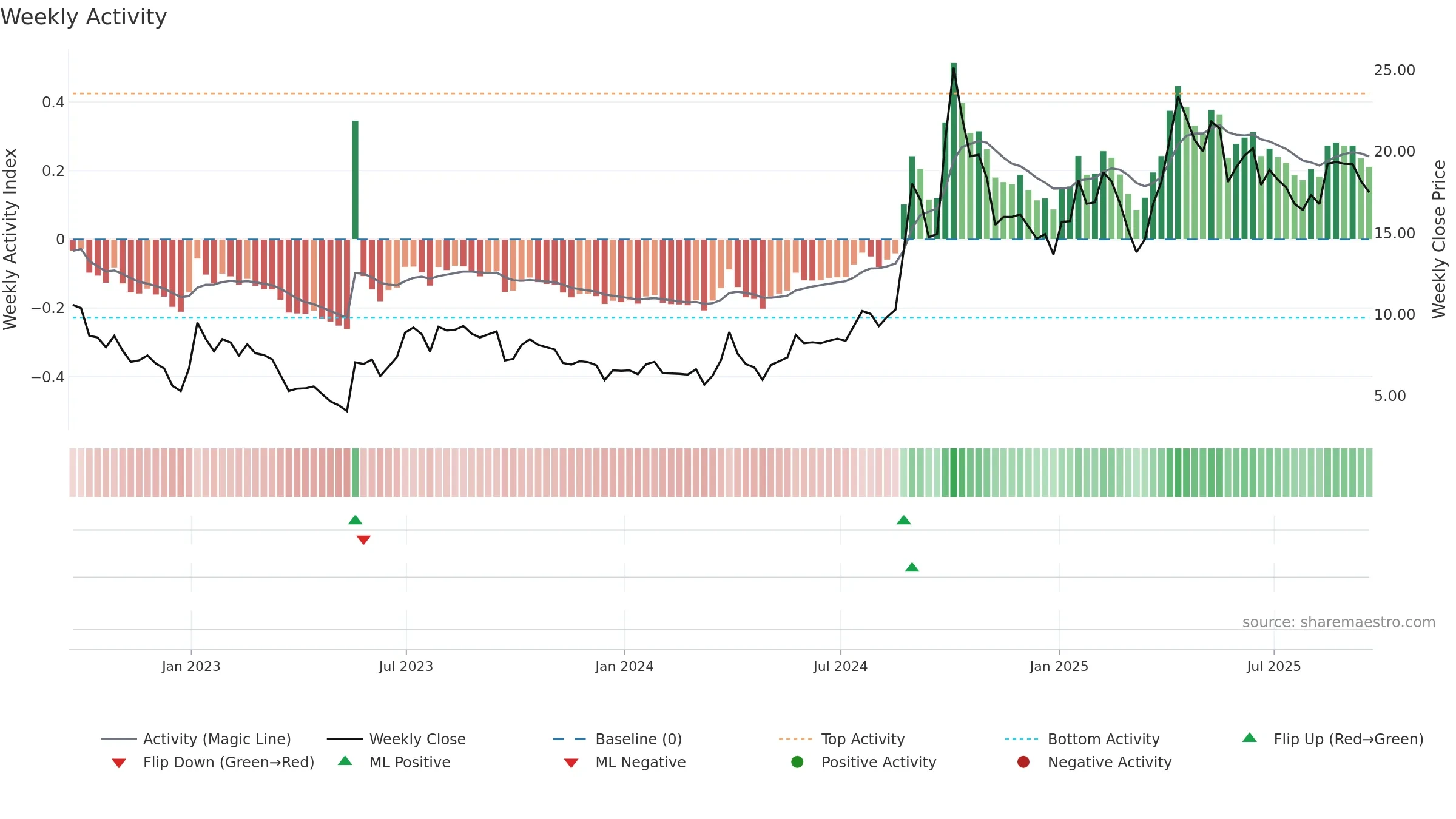Viewport: 1456px width, 819px height.
Task: Click the Positive Activity green dot icon
Action: 797,761
